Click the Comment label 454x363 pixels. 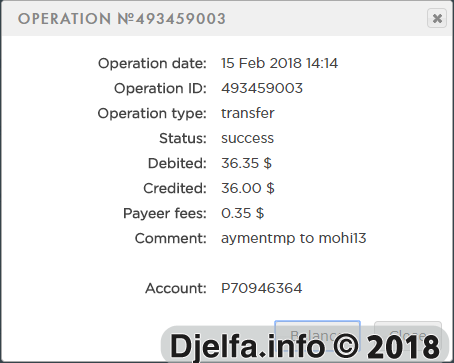(x=171, y=238)
